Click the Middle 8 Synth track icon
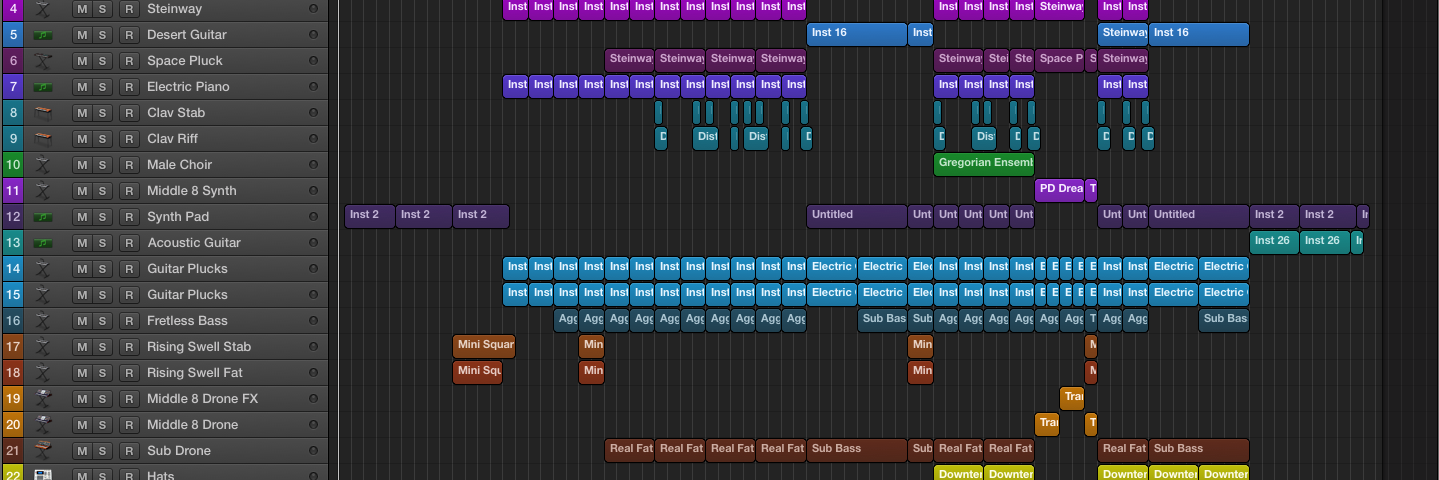 [x=42, y=190]
